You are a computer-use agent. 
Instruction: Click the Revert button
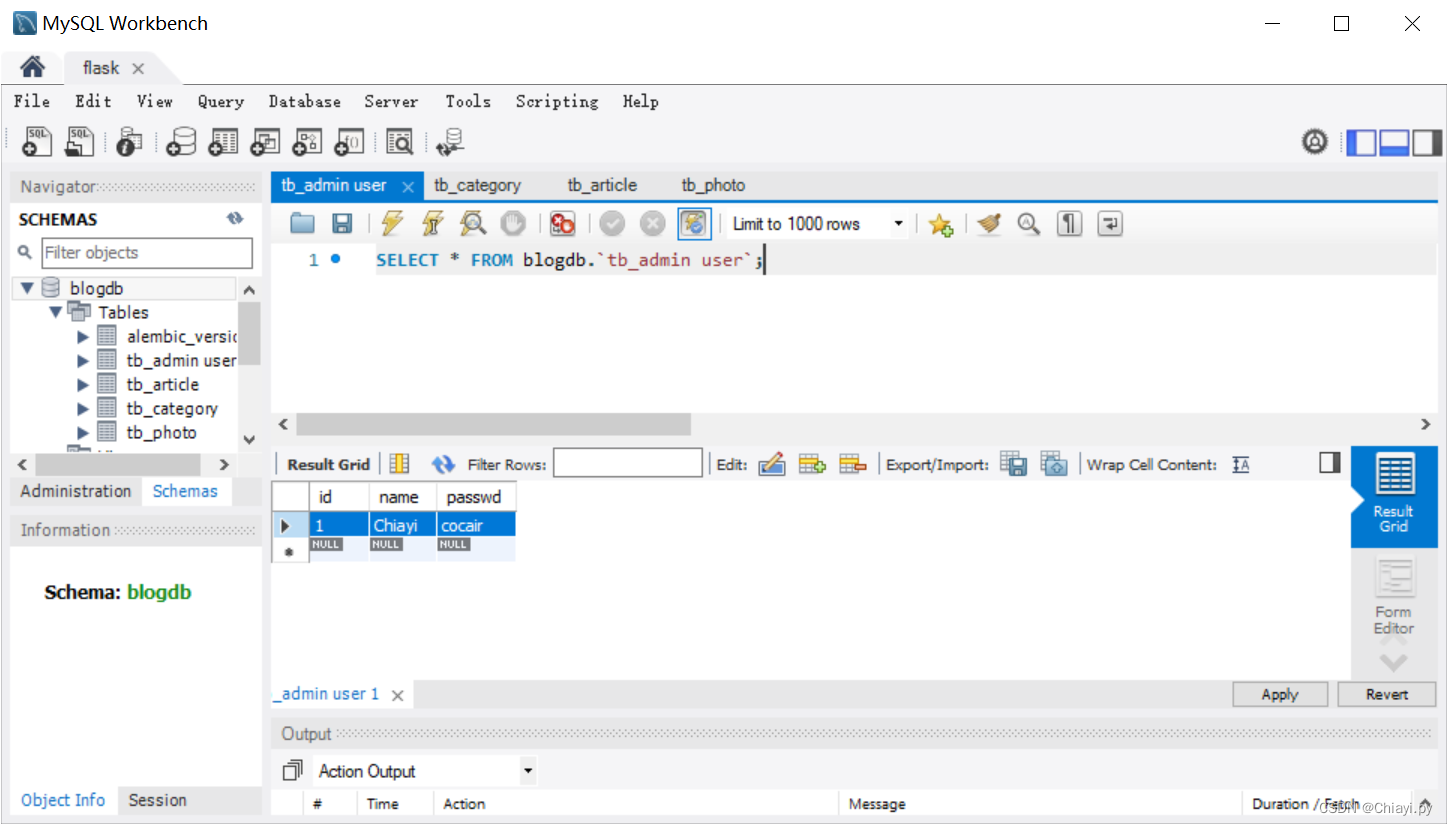click(x=1387, y=694)
